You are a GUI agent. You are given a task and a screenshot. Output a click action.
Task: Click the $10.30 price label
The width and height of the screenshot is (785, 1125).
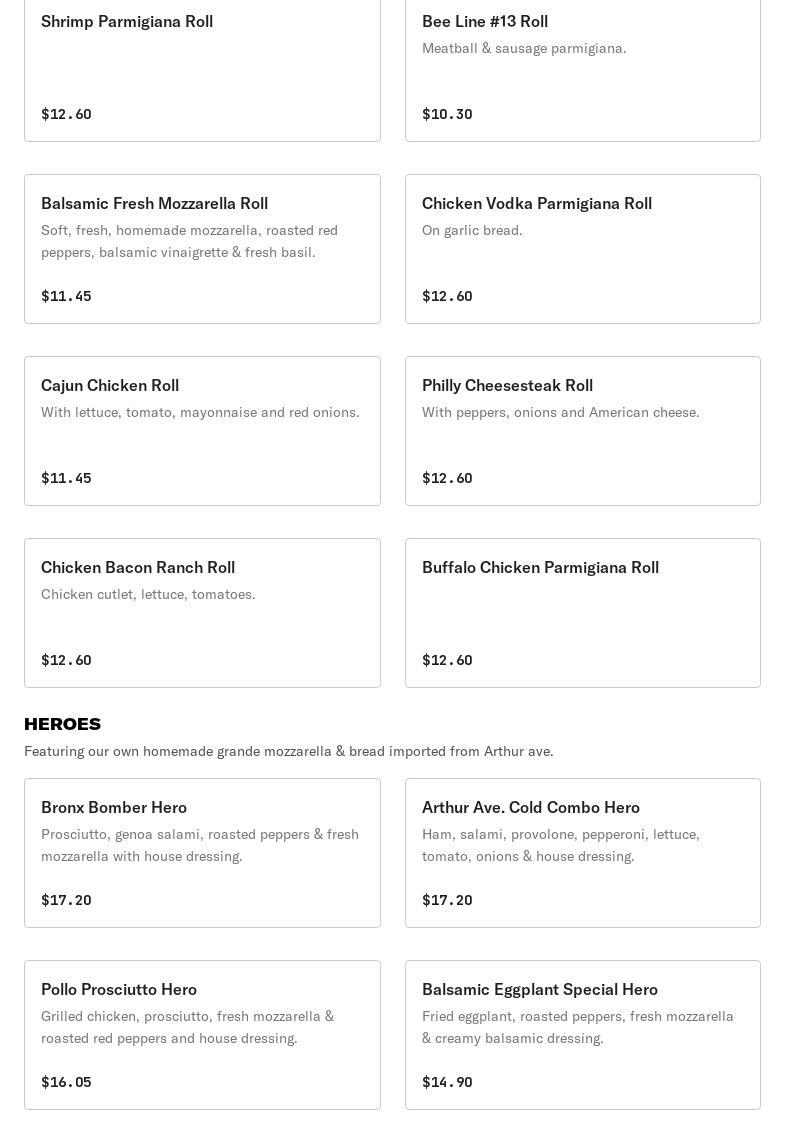pos(447,114)
